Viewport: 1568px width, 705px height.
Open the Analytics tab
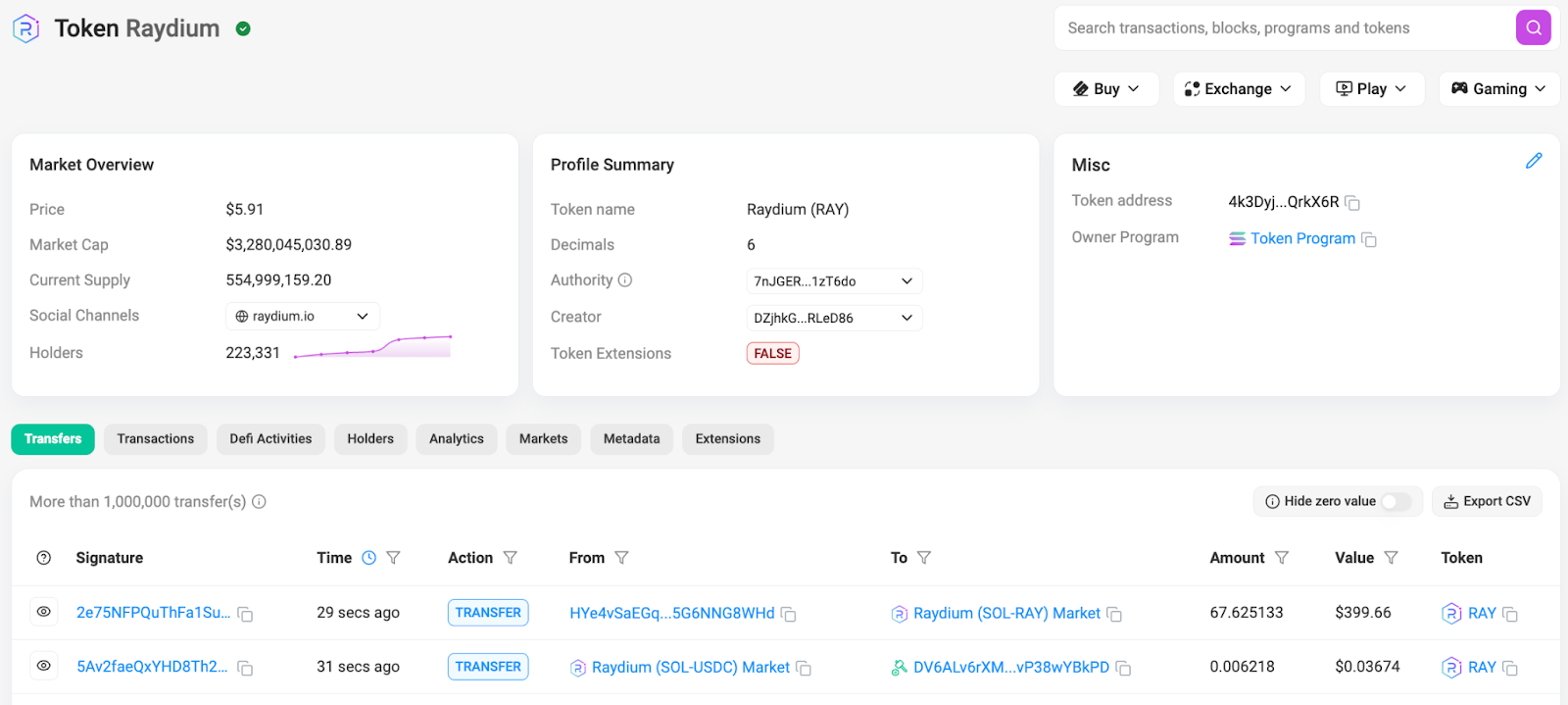pos(456,439)
